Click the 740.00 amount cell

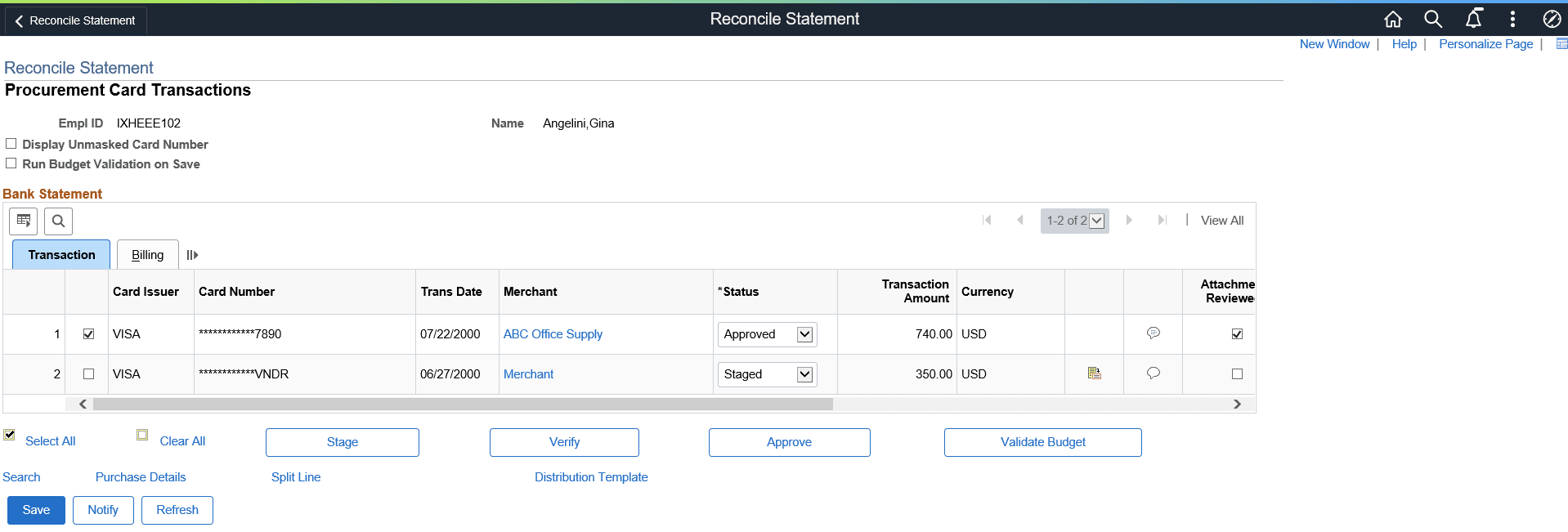[934, 334]
